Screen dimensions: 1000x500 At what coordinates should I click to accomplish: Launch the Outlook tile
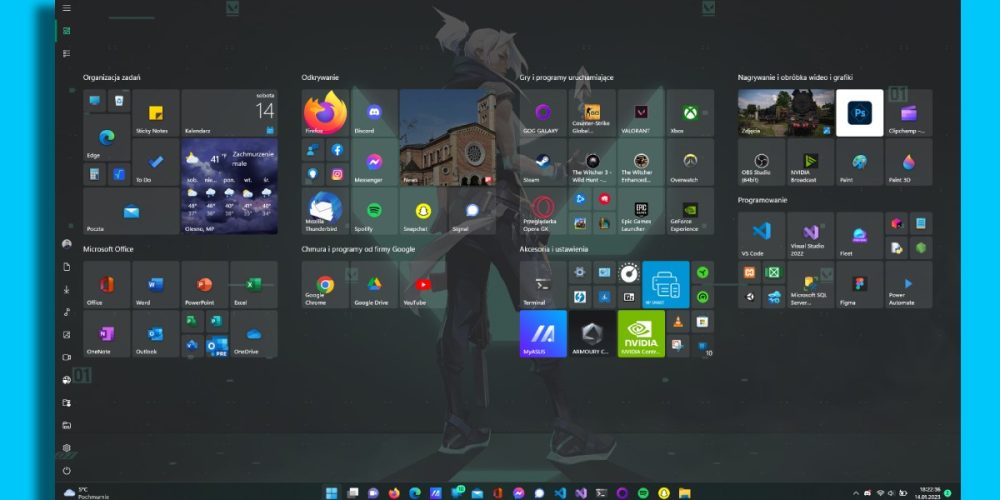click(156, 334)
